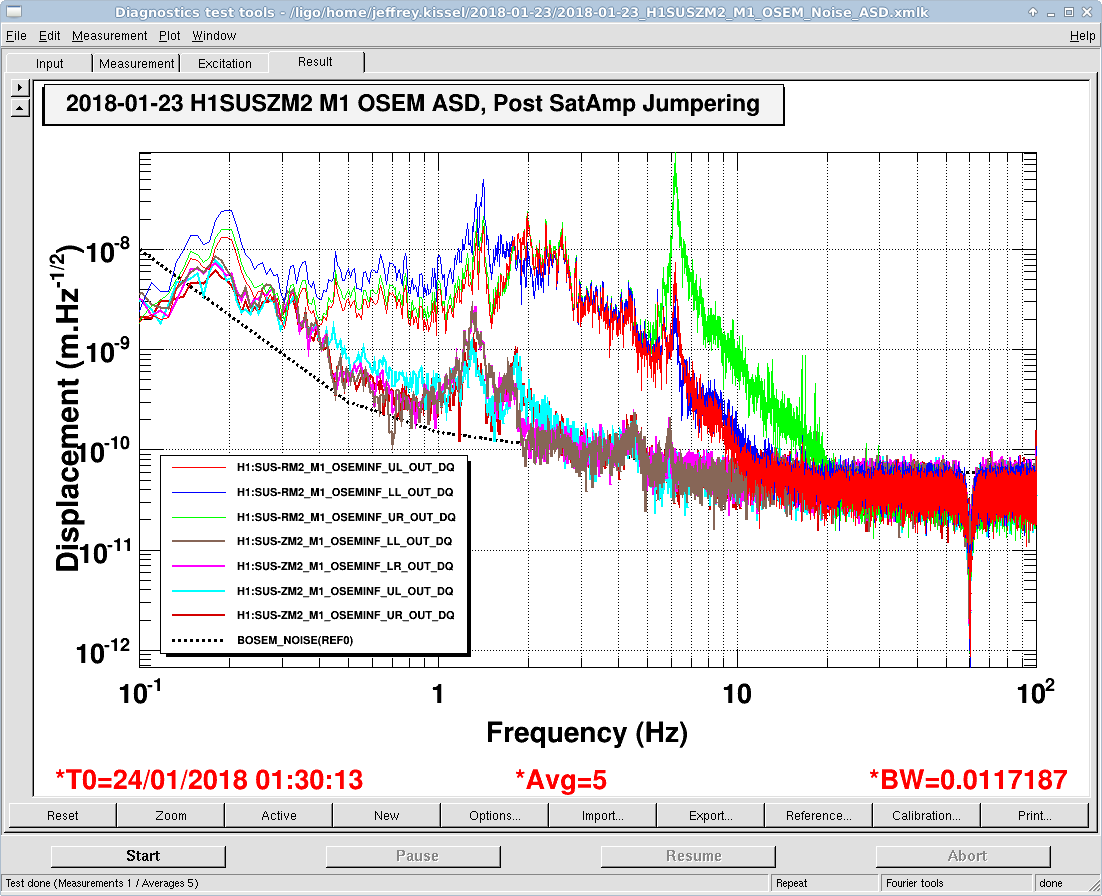The width and height of the screenshot is (1102, 896).
Task: Click the ZM2 OSEMINF_LR legend entry
Action: pyautogui.click(x=314, y=566)
